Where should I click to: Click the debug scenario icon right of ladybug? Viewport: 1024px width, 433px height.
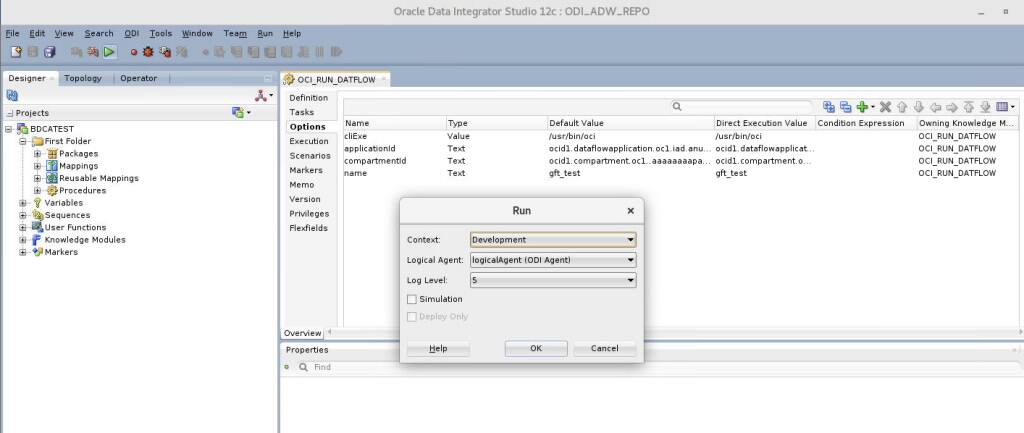pyautogui.click(x=165, y=52)
